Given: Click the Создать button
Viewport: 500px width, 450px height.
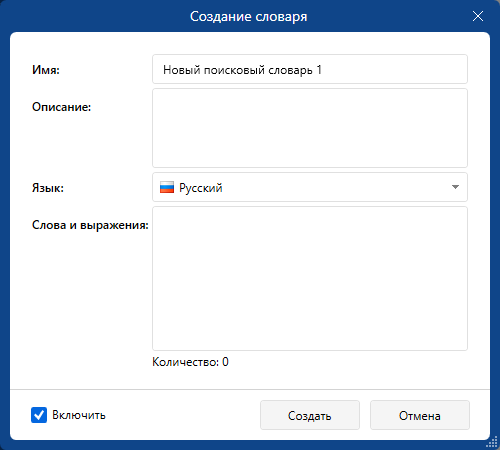Looking at the screenshot, I should (x=310, y=415).
